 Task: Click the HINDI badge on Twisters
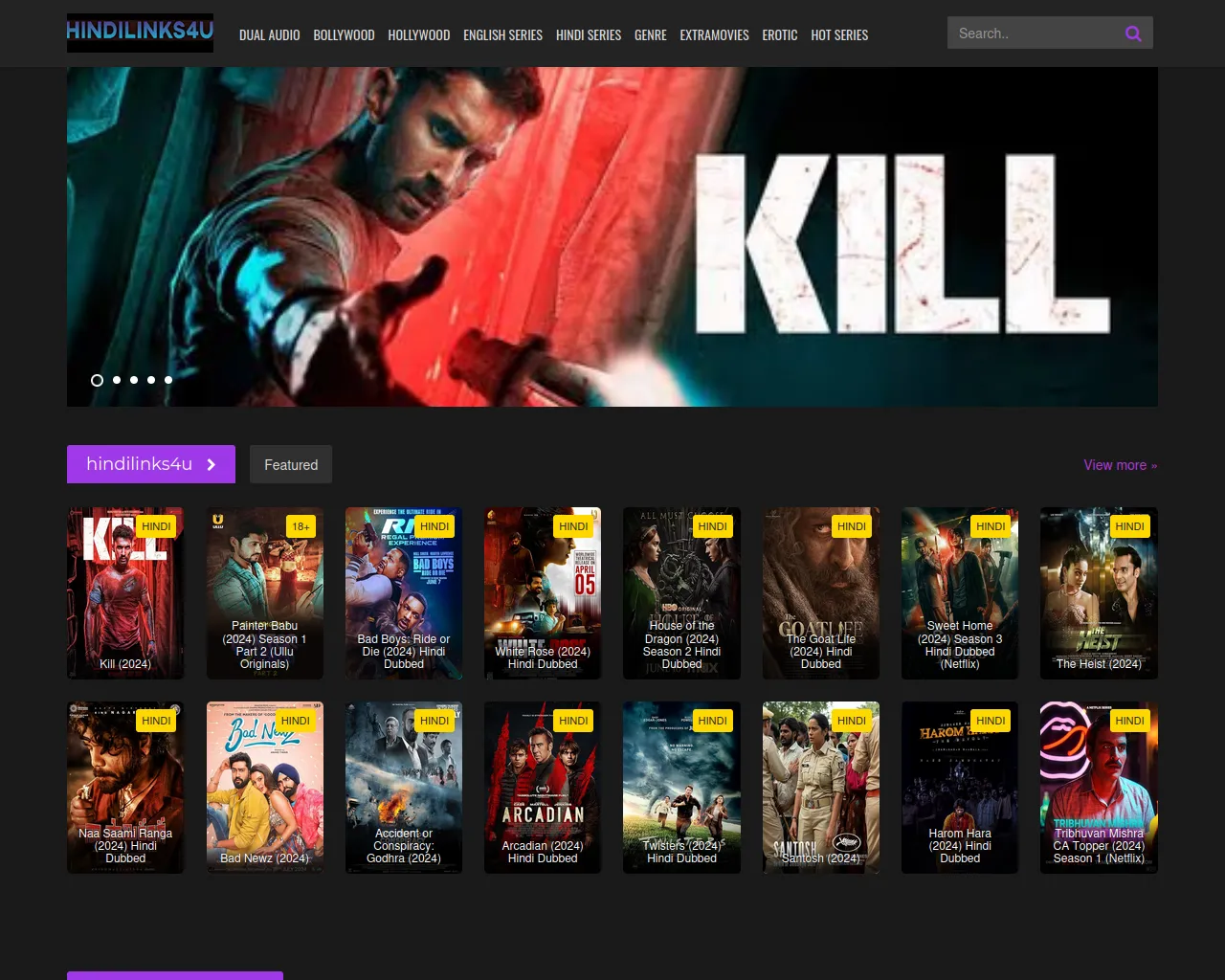[x=712, y=721]
